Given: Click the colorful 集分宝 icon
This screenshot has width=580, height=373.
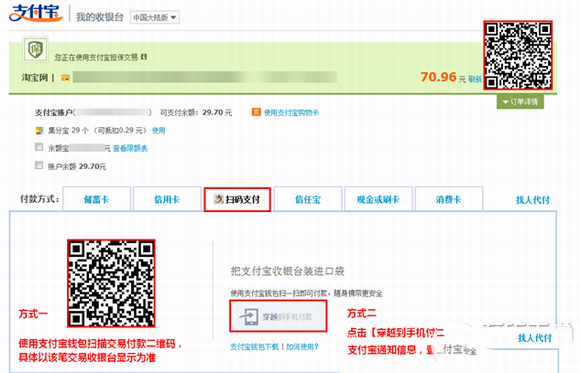Looking at the screenshot, I should (39, 130).
